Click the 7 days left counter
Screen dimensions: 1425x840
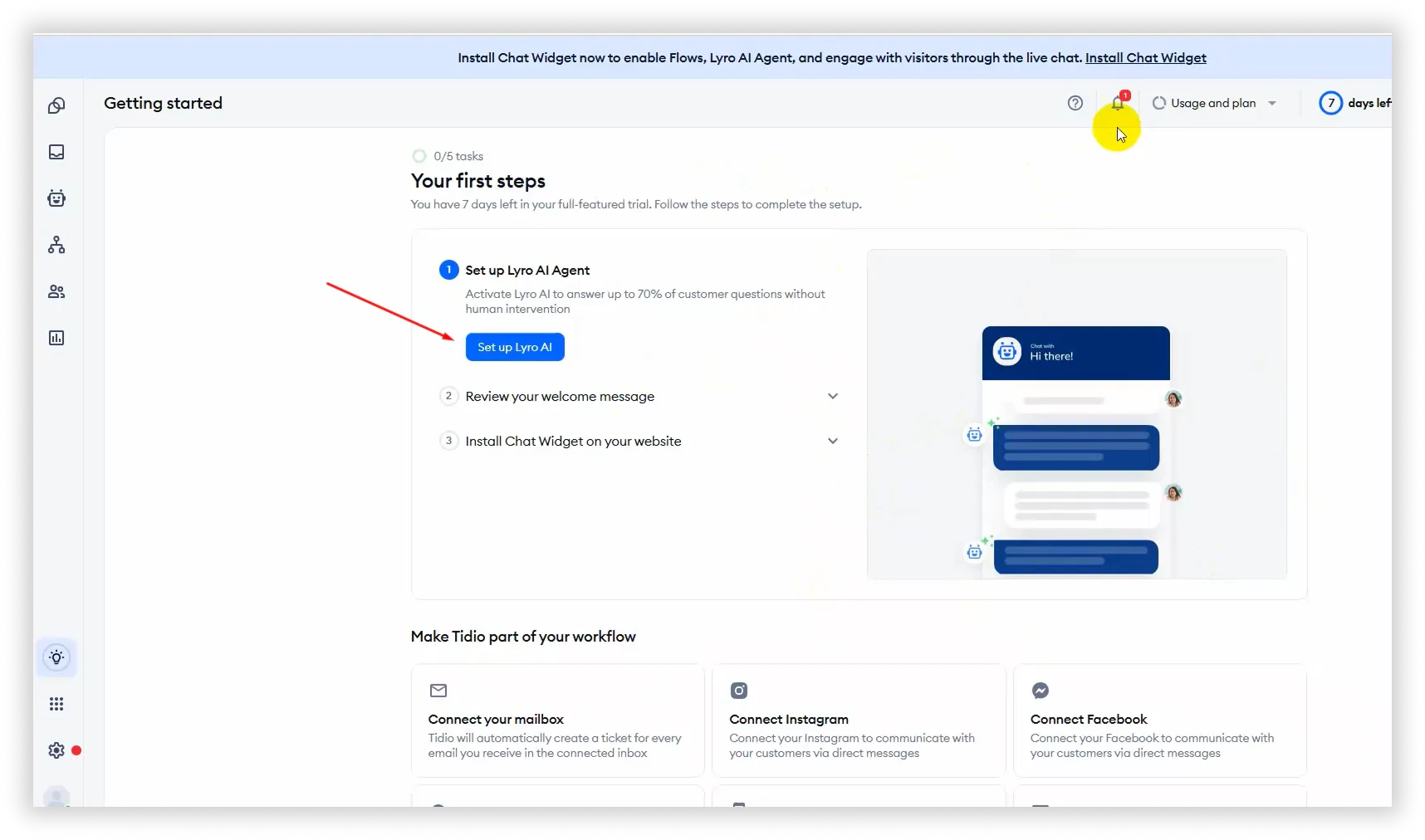(1354, 103)
